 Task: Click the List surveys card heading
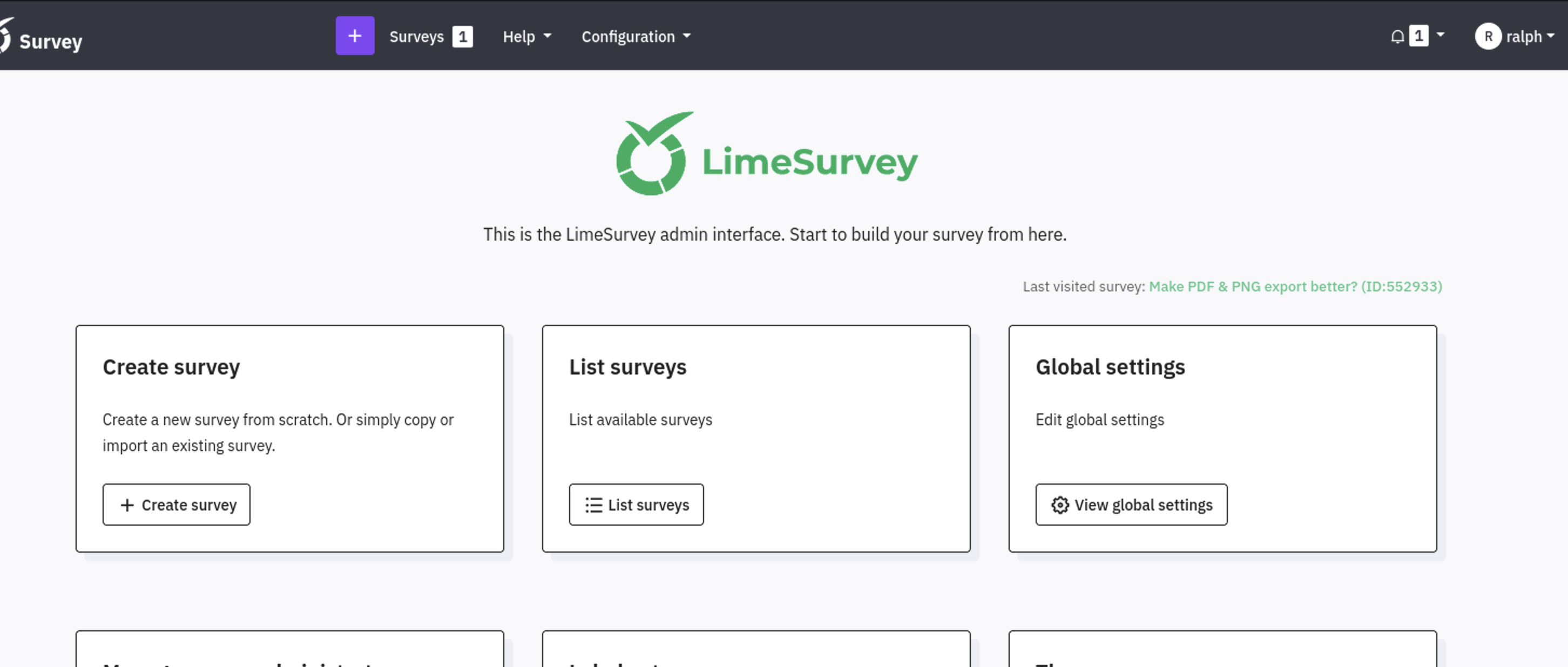pos(627,367)
